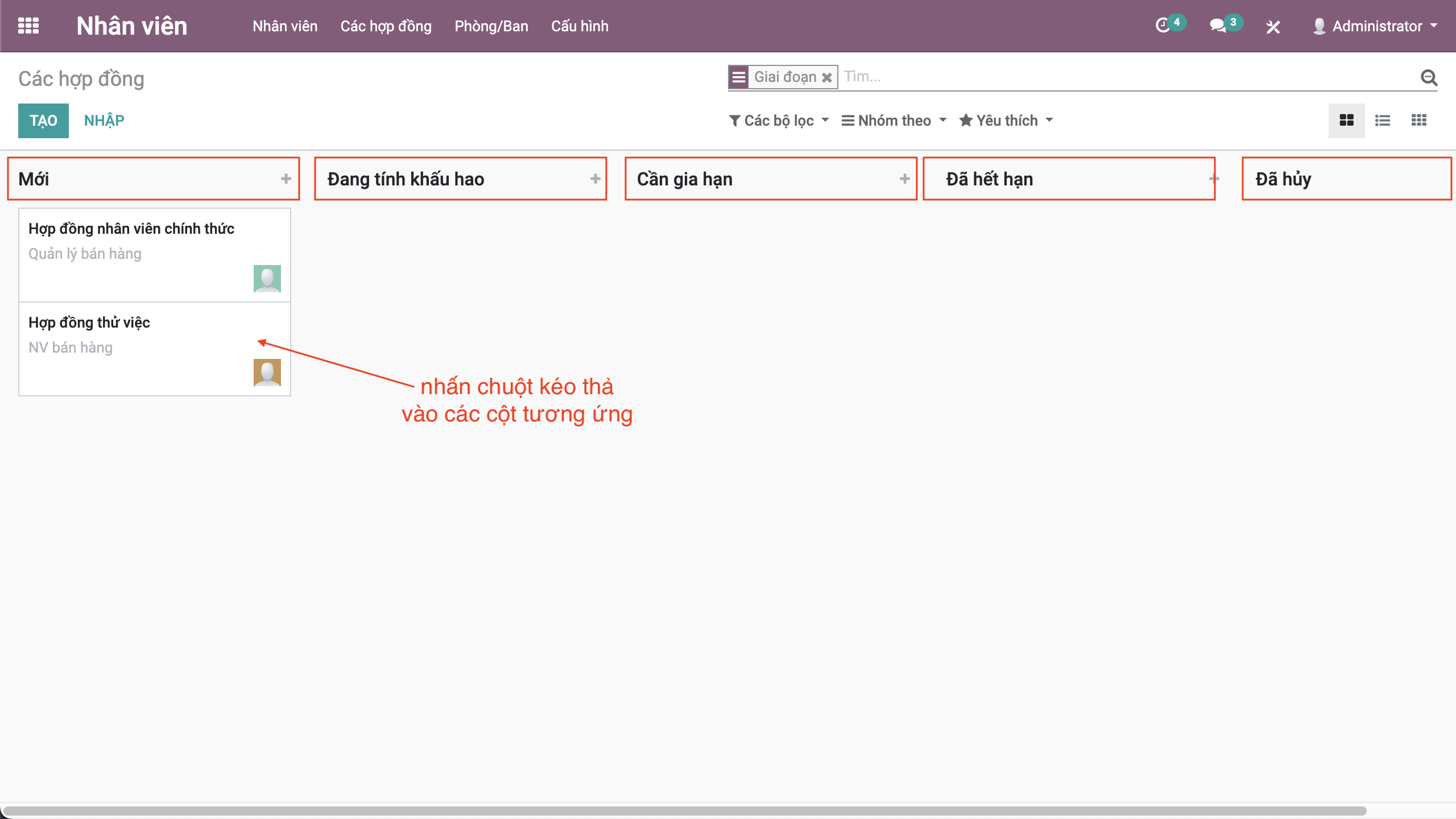Click the NHẬP import button
The height and width of the screenshot is (819, 1456).
[x=104, y=121]
